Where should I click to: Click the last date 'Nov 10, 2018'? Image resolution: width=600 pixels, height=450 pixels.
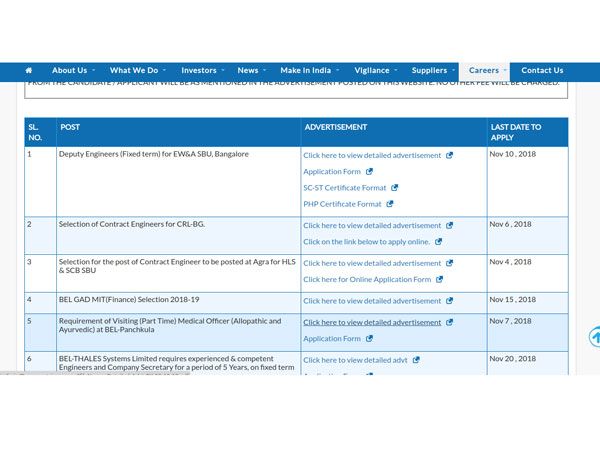click(513, 154)
